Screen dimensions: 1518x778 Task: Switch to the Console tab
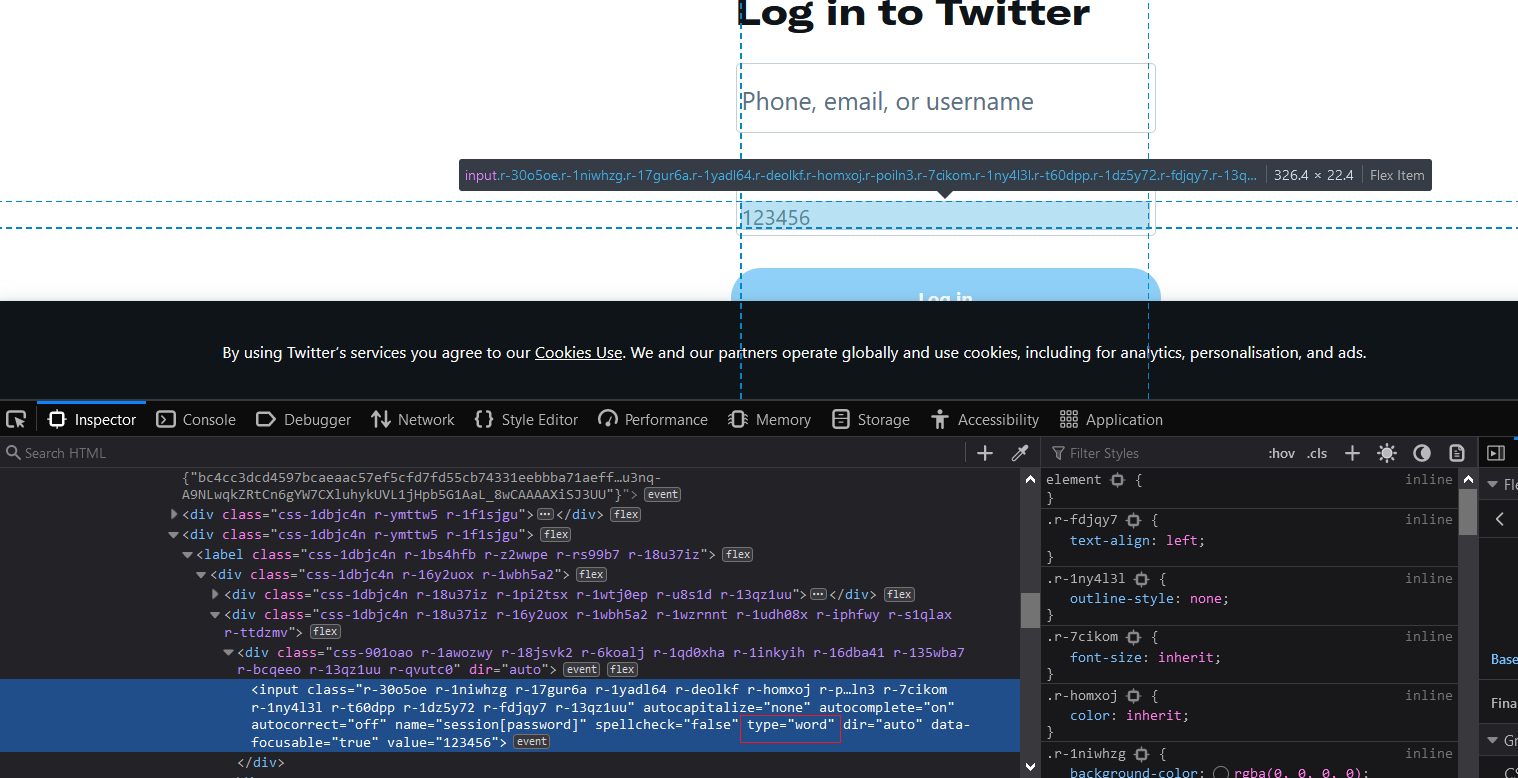[196, 419]
